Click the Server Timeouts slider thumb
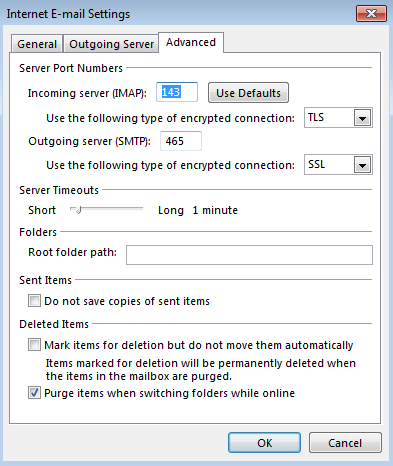 pos(78,210)
